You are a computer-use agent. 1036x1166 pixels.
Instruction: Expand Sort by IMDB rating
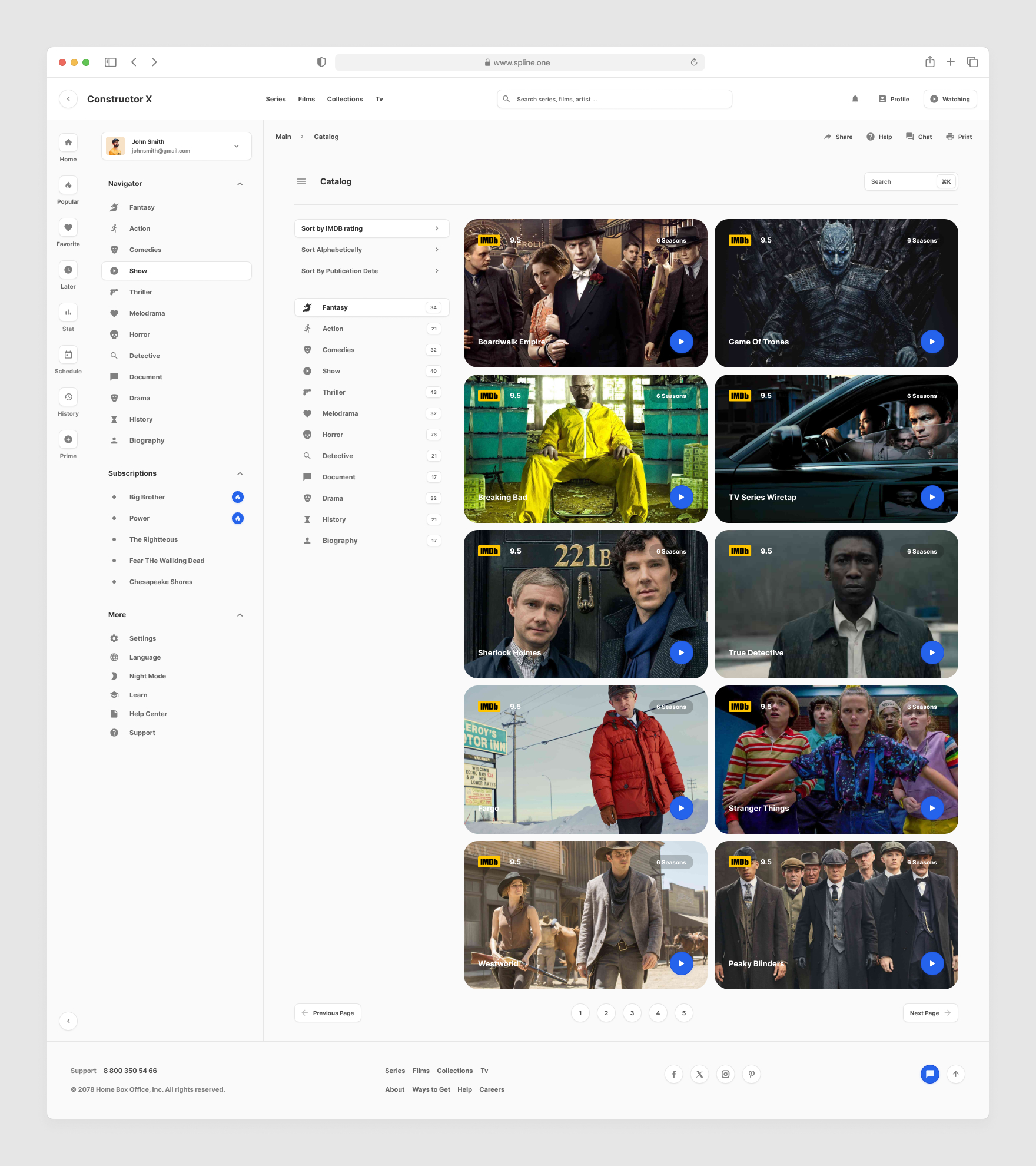coord(372,228)
